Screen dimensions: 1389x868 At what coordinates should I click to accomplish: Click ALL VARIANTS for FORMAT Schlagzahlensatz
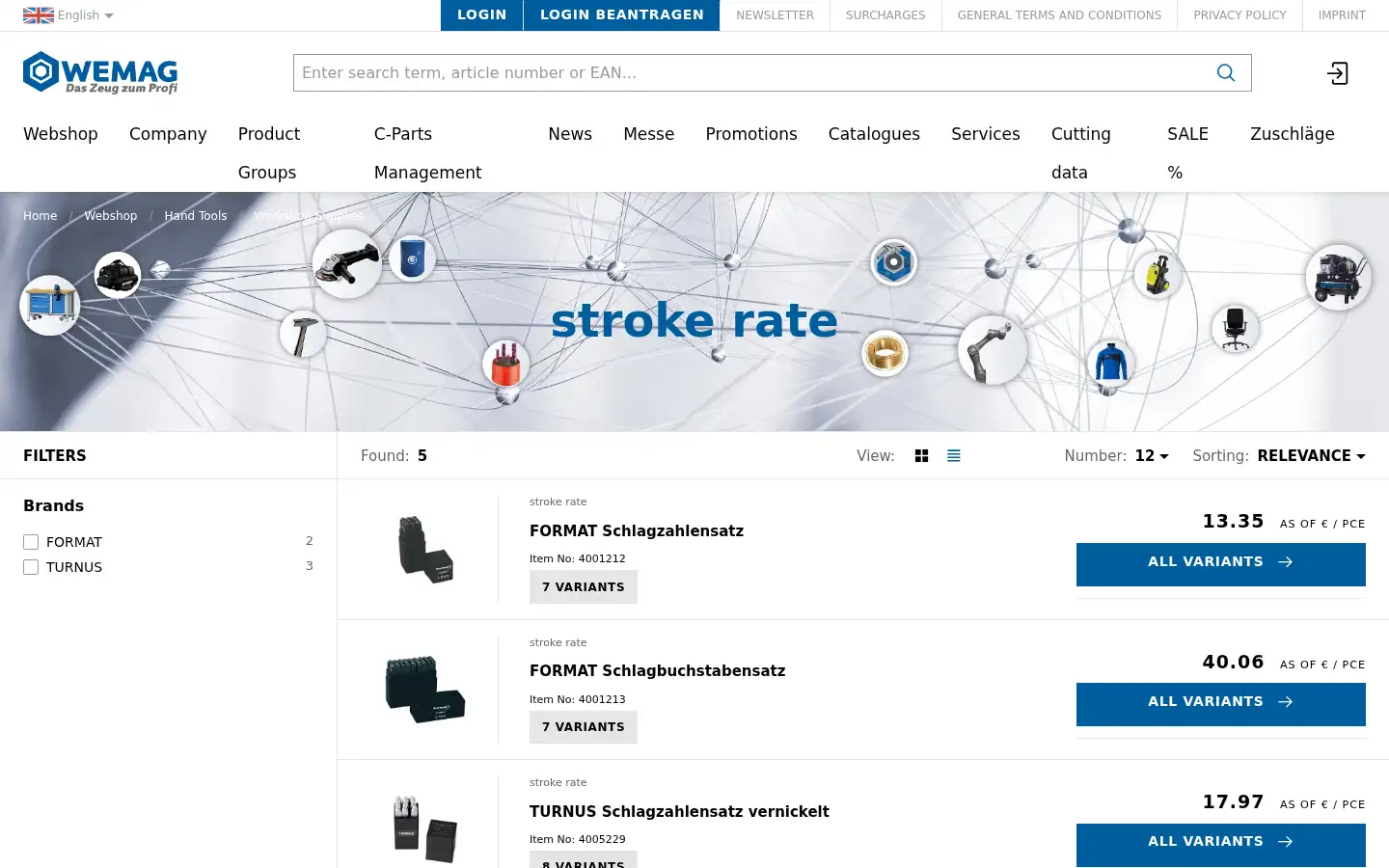click(1221, 564)
